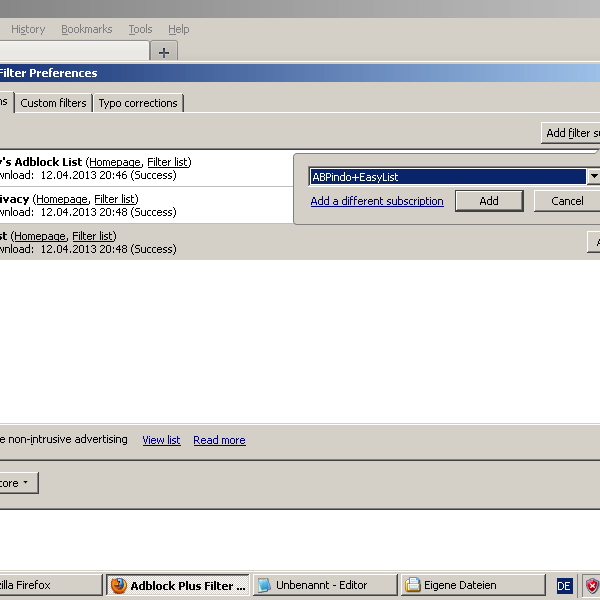Open Homepage link for Adblock List
The width and height of the screenshot is (600, 600).
(115, 162)
